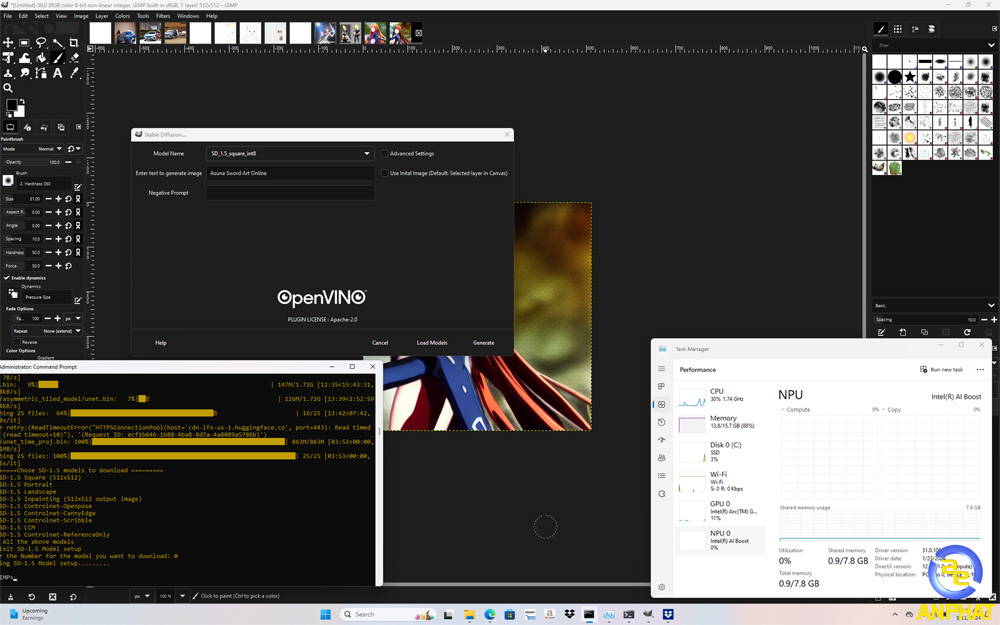Click the taskbar Search box

click(388, 614)
